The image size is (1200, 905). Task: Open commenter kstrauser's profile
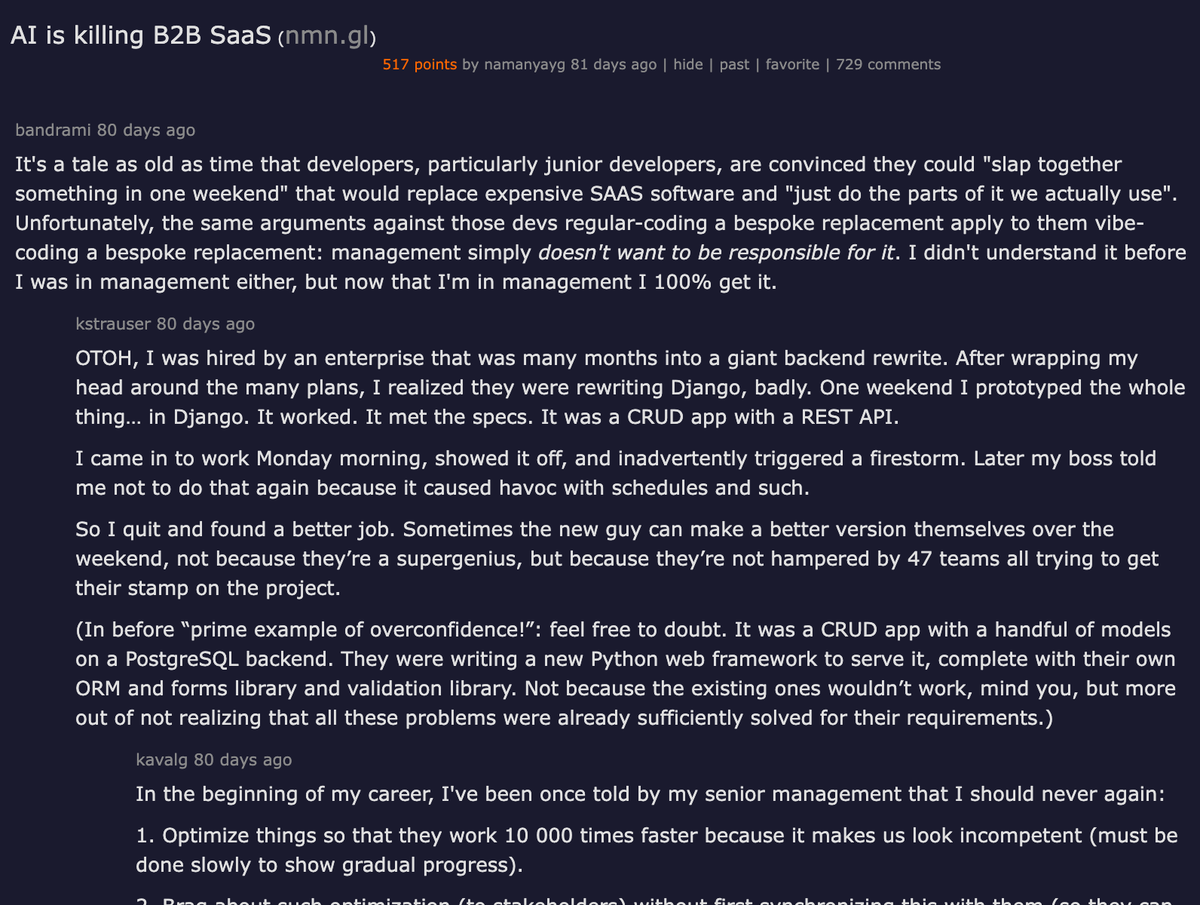click(x=113, y=324)
